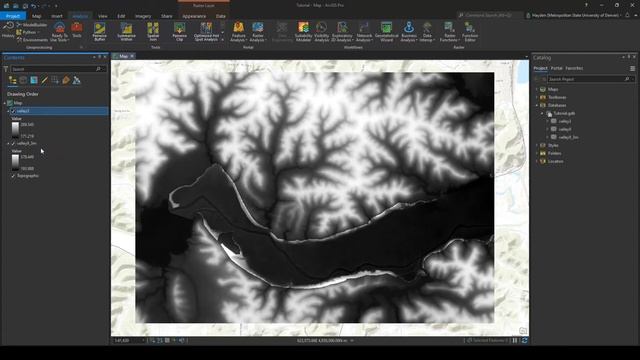Open the History geoprocessing pane
Image resolution: width=640 pixels, height=360 pixels.
tap(8, 29)
